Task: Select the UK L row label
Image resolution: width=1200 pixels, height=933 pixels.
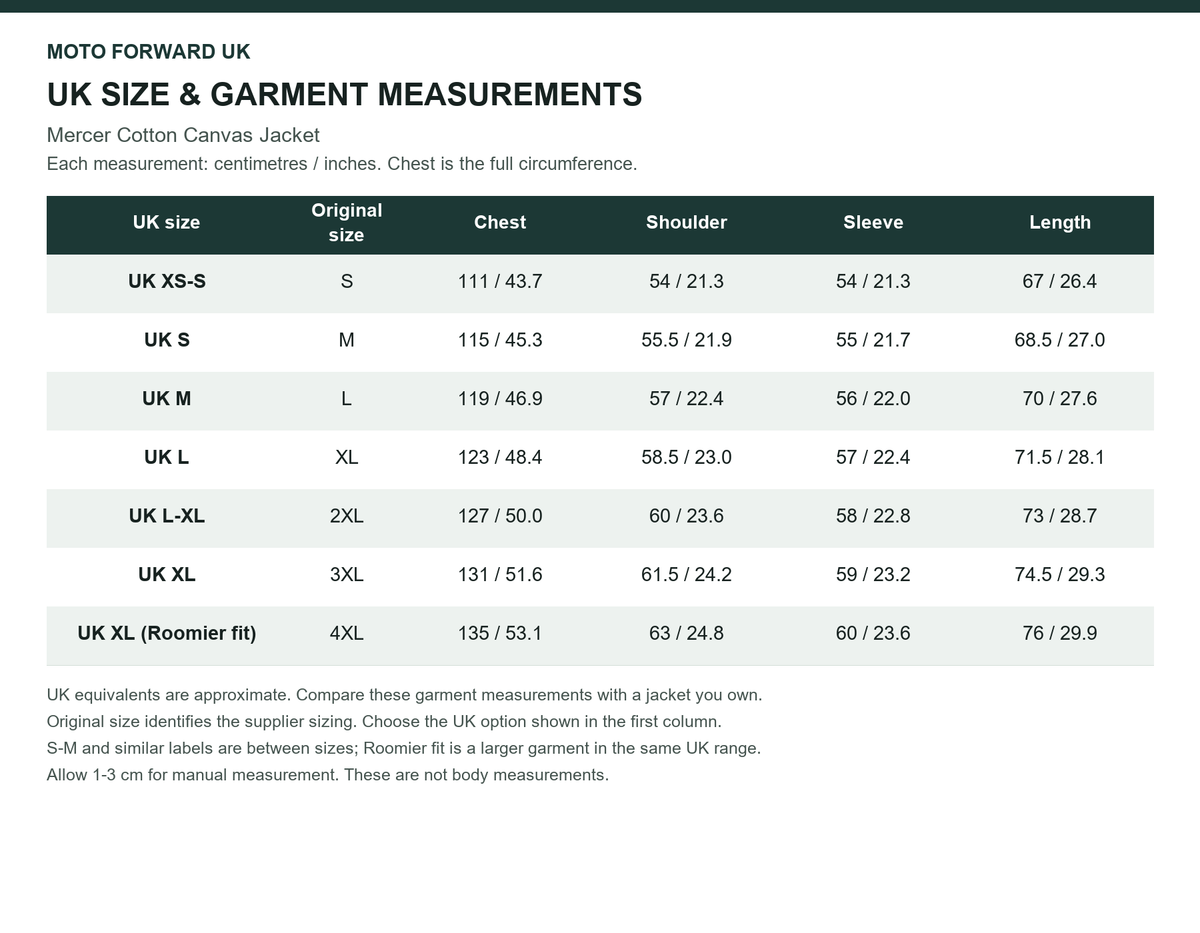Action: pyautogui.click(x=167, y=457)
